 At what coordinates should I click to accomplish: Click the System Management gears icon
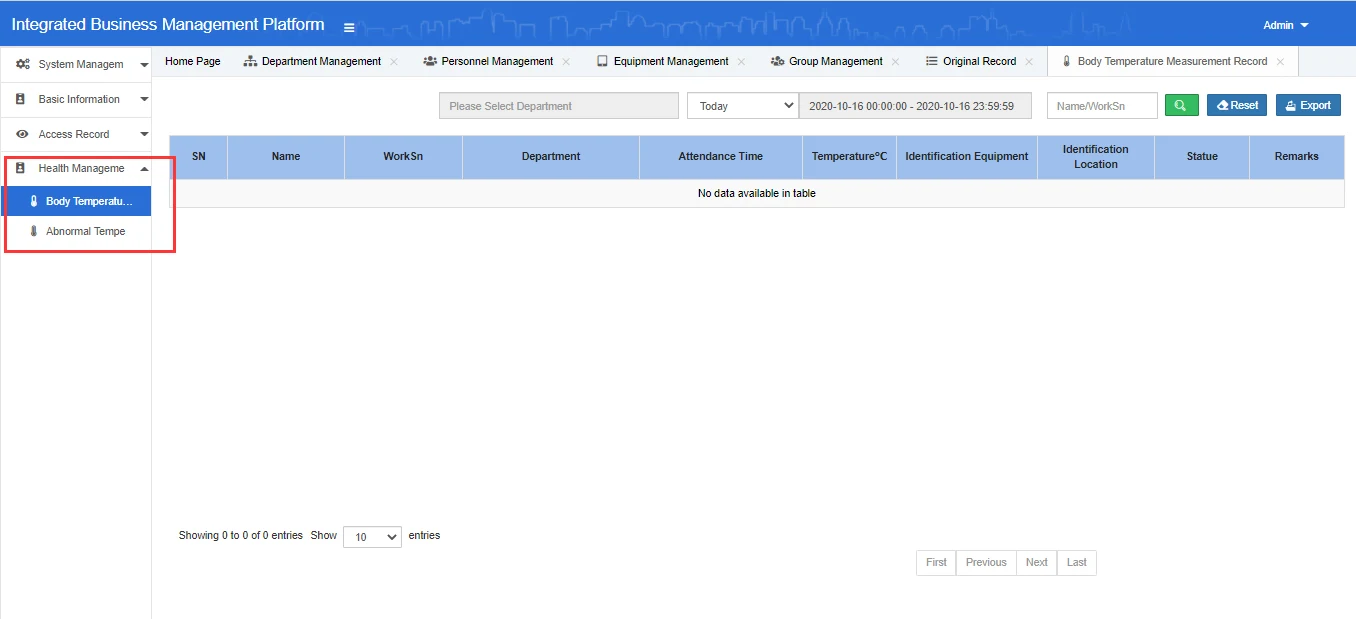click(x=23, y=64)
